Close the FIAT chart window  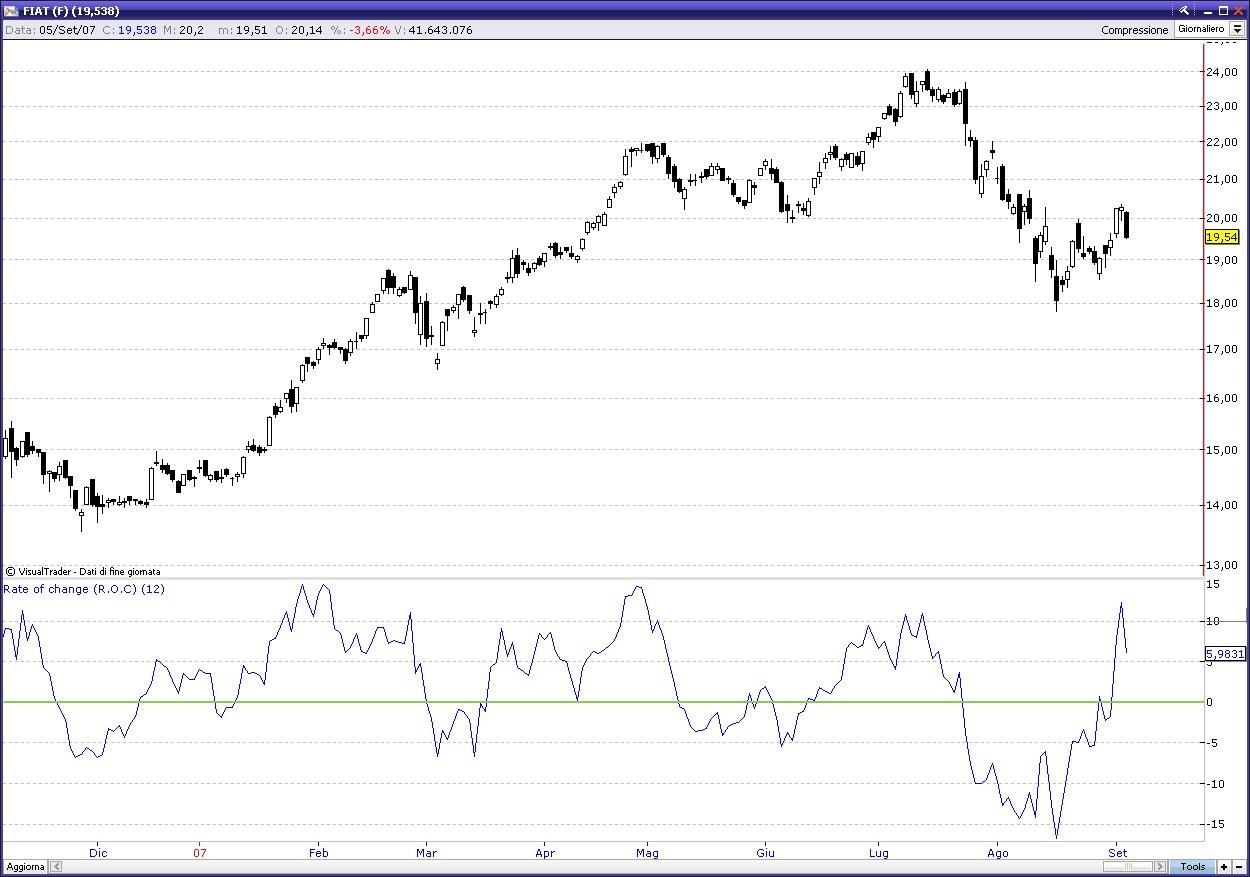pos(1237,11)
